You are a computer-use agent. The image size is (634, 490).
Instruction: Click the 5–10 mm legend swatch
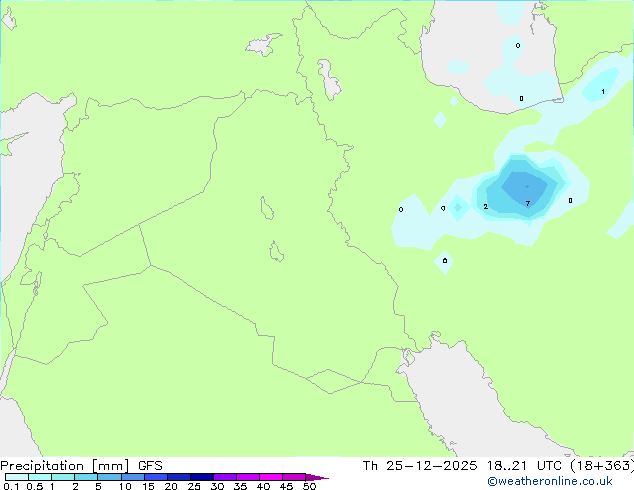[109, 477]
